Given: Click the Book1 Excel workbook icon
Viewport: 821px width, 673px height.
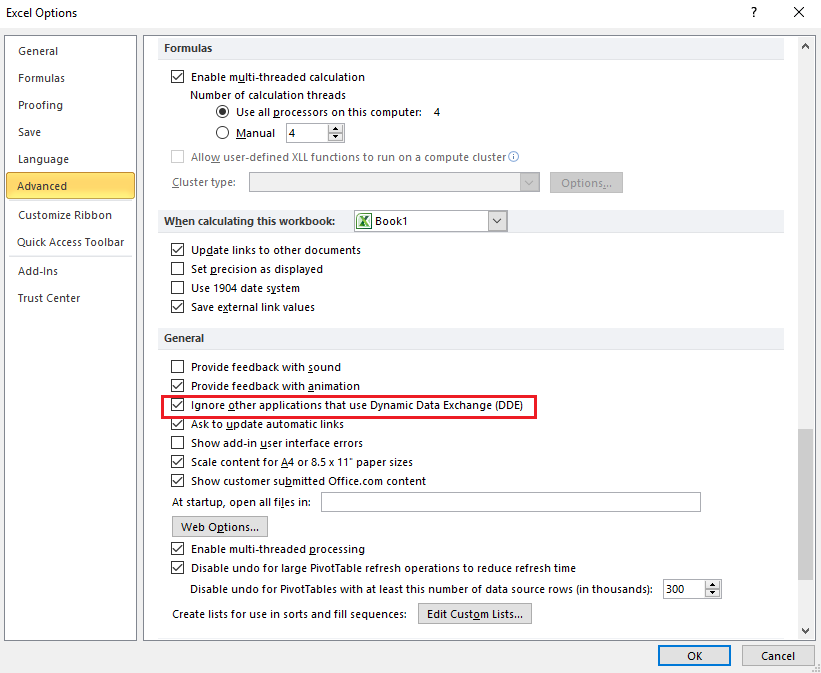Looking at the screenshot, I should [x=364, y=221].
